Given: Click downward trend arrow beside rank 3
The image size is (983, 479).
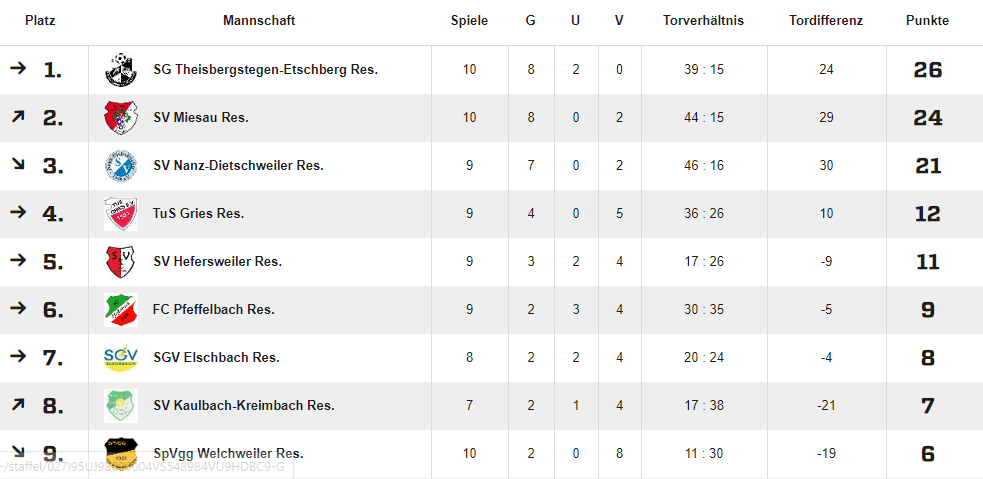Looking at the screenshot, I should [x=18, y=165].
